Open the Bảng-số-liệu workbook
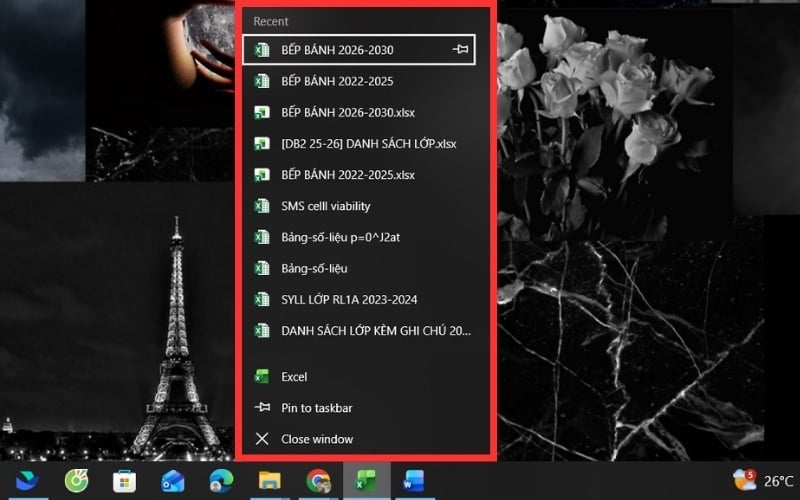Screen dimensions: 800x500 (359, 268)
